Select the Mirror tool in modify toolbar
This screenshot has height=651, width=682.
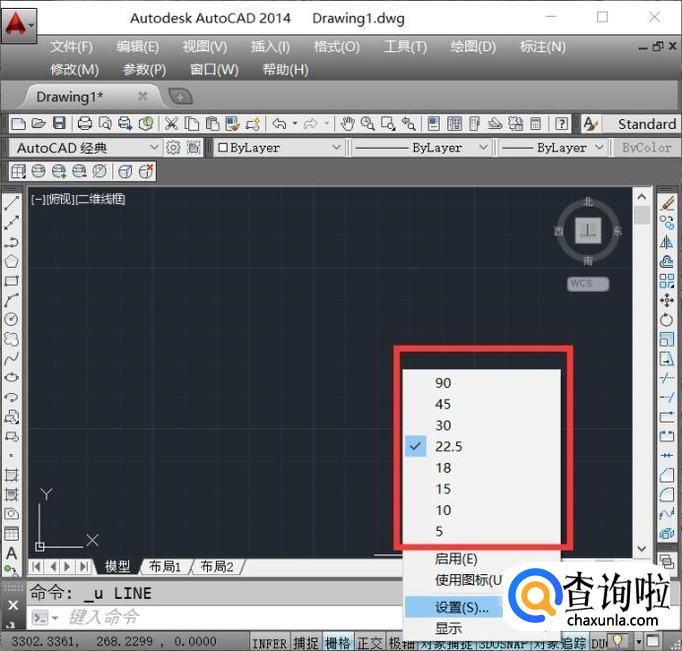pos(667,242)
